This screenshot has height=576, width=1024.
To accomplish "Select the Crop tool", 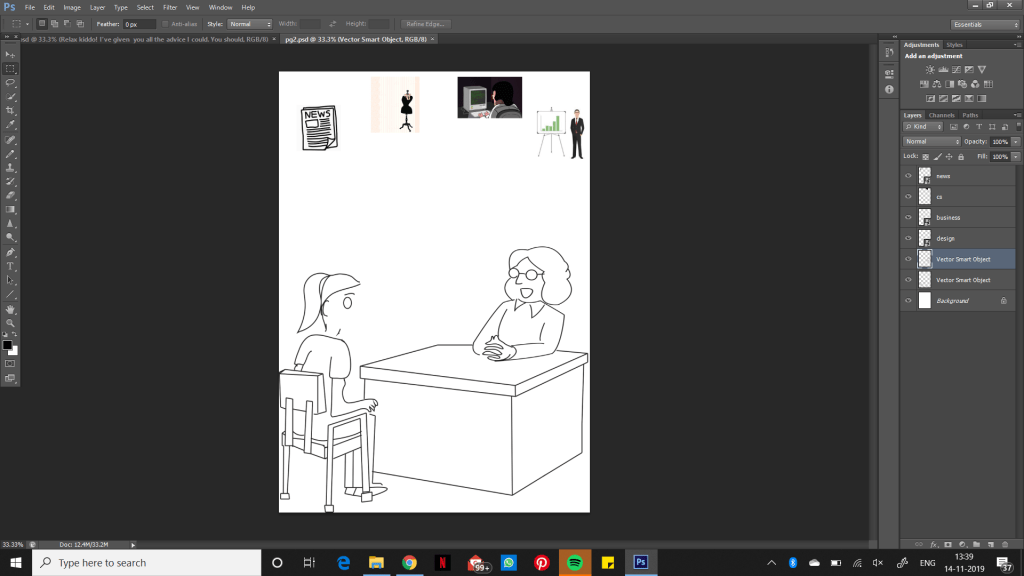I will (x=11, y=110).
